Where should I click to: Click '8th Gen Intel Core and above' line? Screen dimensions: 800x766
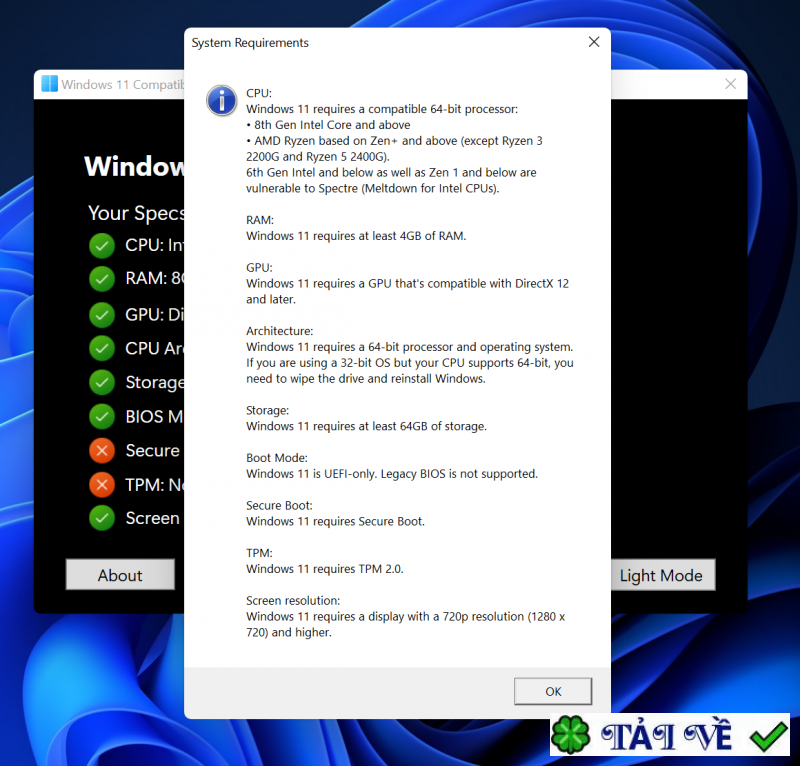point(328,125)
